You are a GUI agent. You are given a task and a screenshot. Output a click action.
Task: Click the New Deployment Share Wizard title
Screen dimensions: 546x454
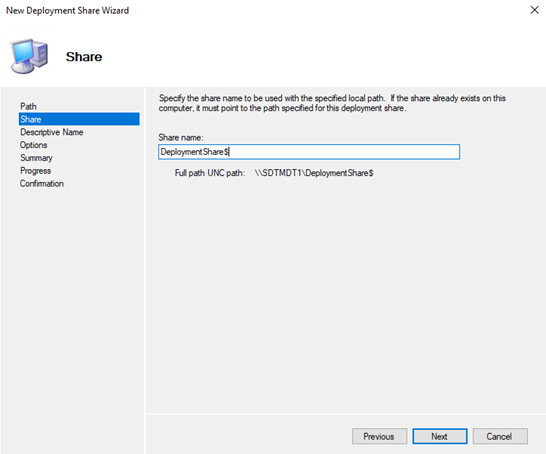68,10
